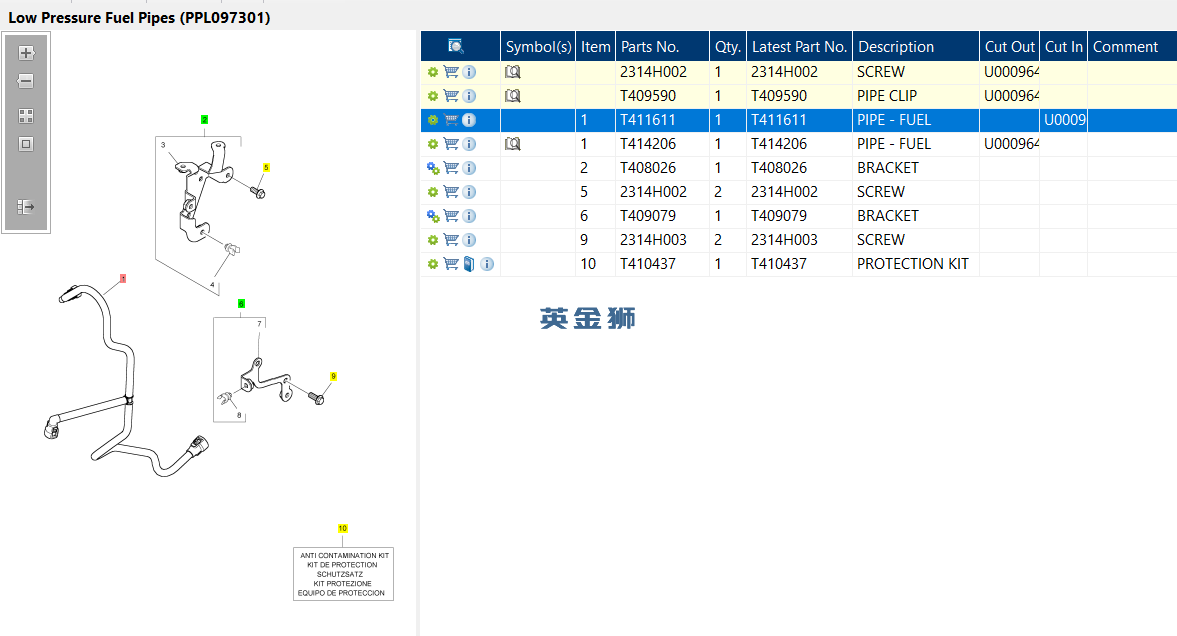The width and height of the screenshot is (1177, 636).
Task: Add T411611 PIPE - FUEL to cart
Action: tap(451, 120)
